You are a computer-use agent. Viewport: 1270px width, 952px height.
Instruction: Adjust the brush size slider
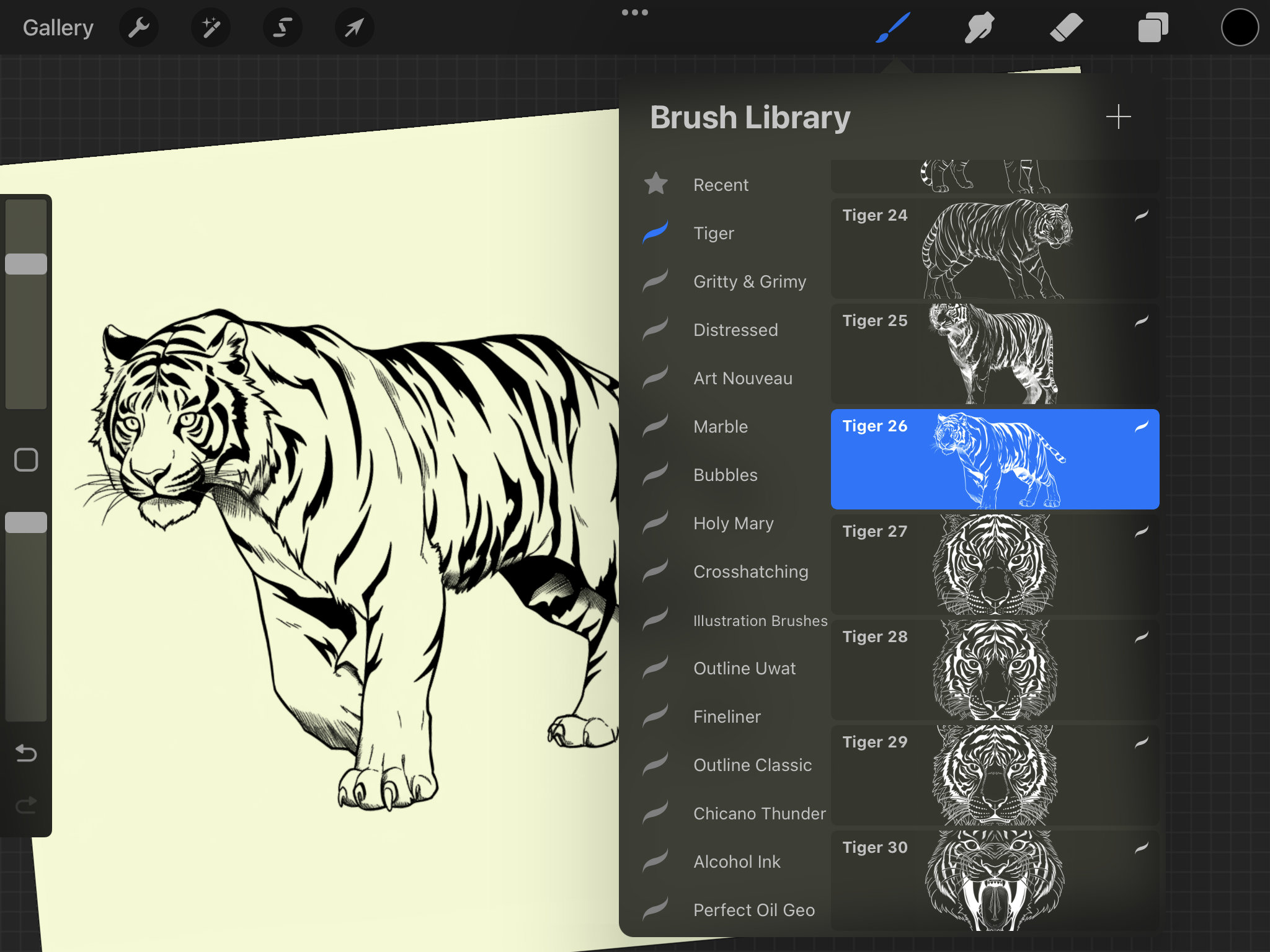pos(25,263)
